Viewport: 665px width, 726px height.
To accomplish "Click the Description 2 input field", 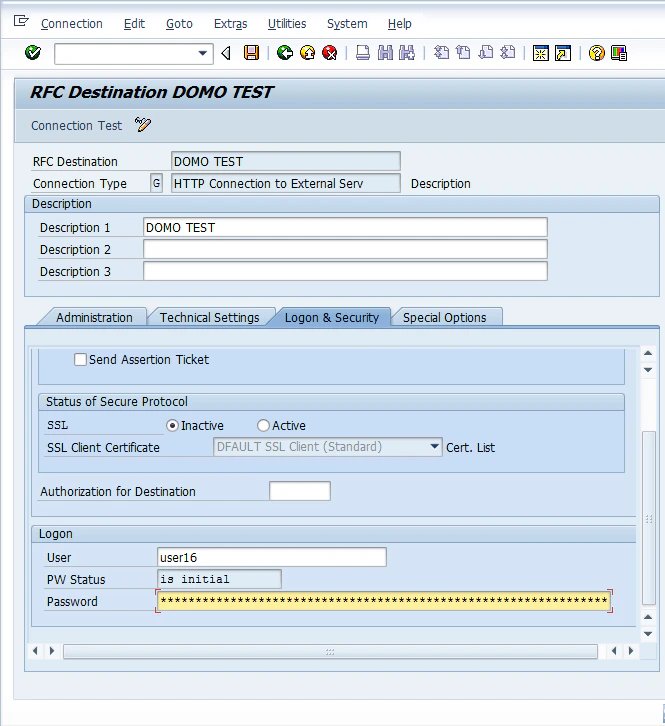I will 345,249.
